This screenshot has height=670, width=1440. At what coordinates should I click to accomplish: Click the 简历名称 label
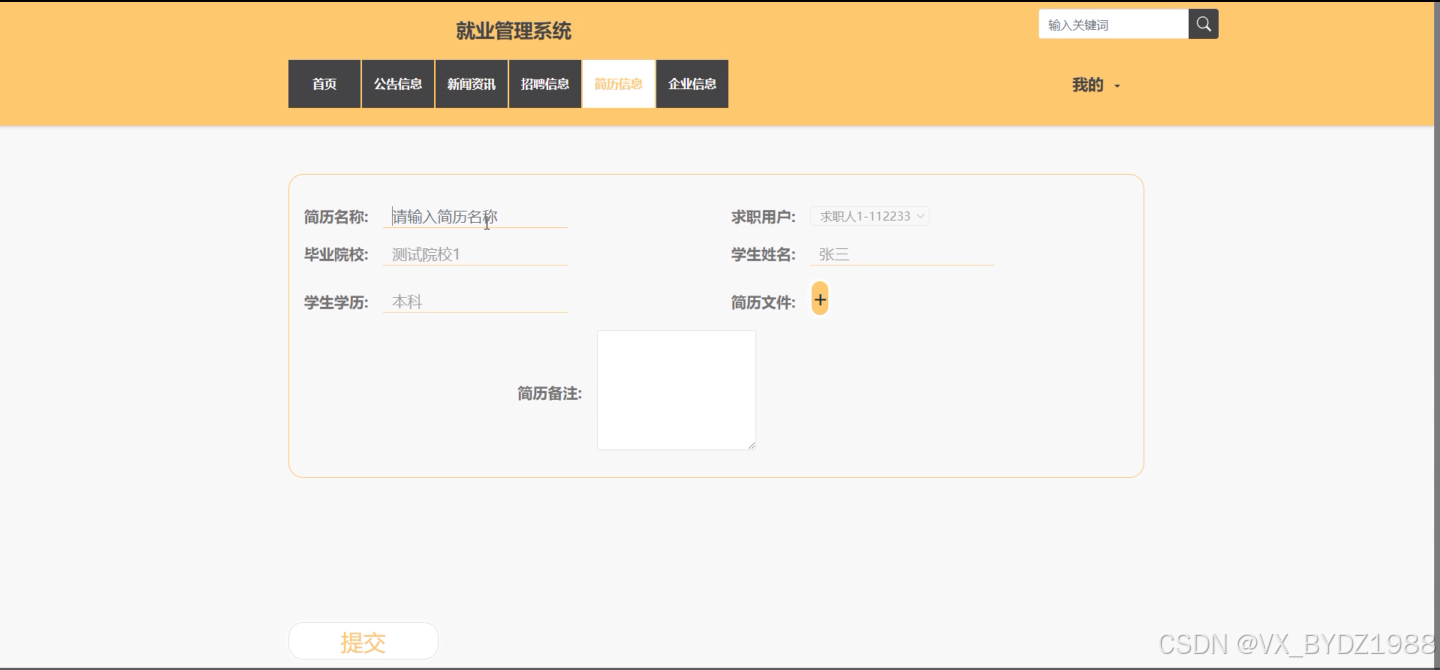336,217
